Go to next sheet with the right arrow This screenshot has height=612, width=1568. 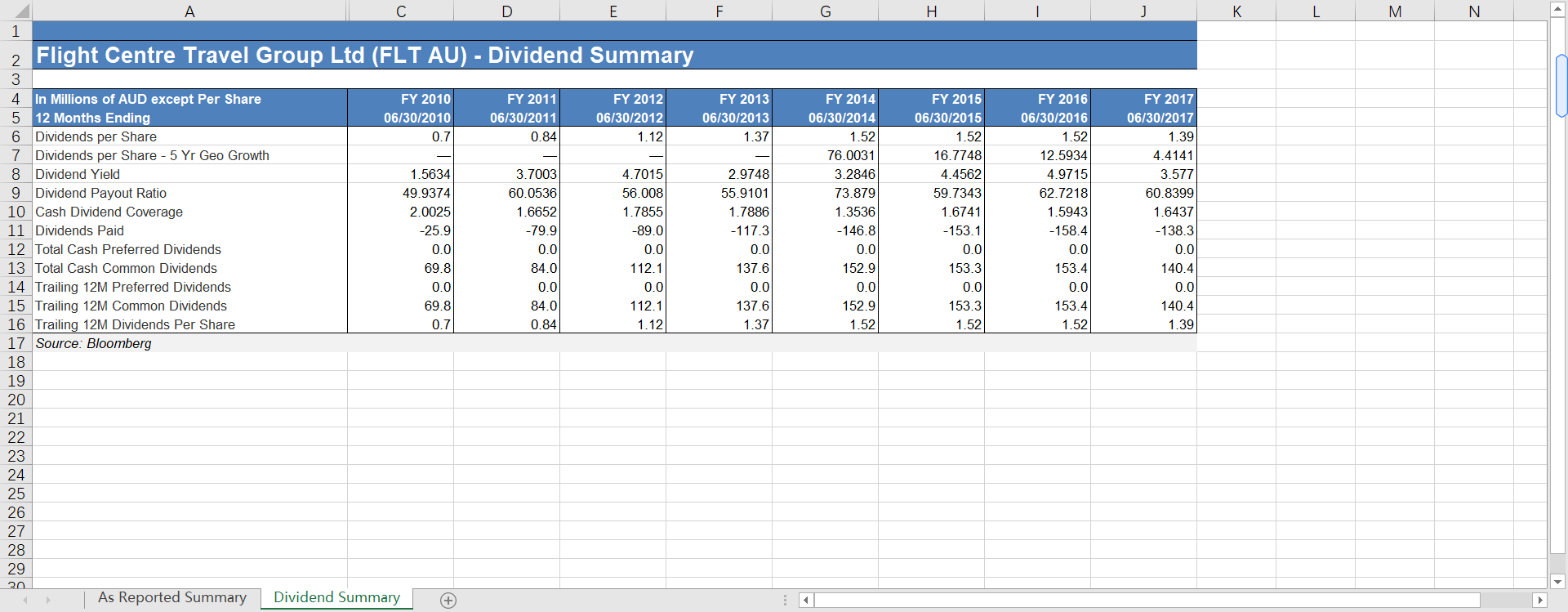[48, 601]
